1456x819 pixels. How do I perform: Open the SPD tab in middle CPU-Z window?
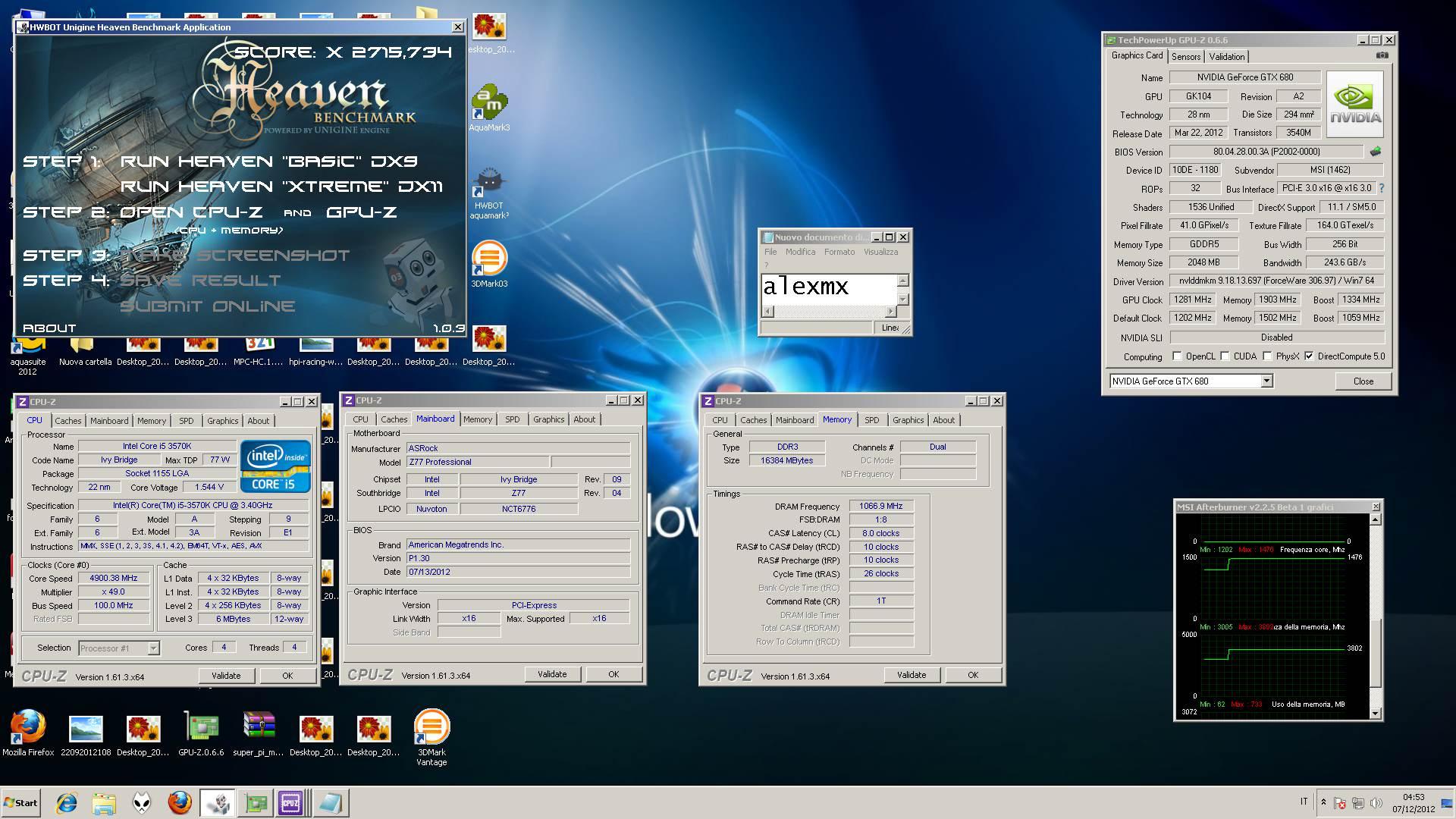pos(513,419)
